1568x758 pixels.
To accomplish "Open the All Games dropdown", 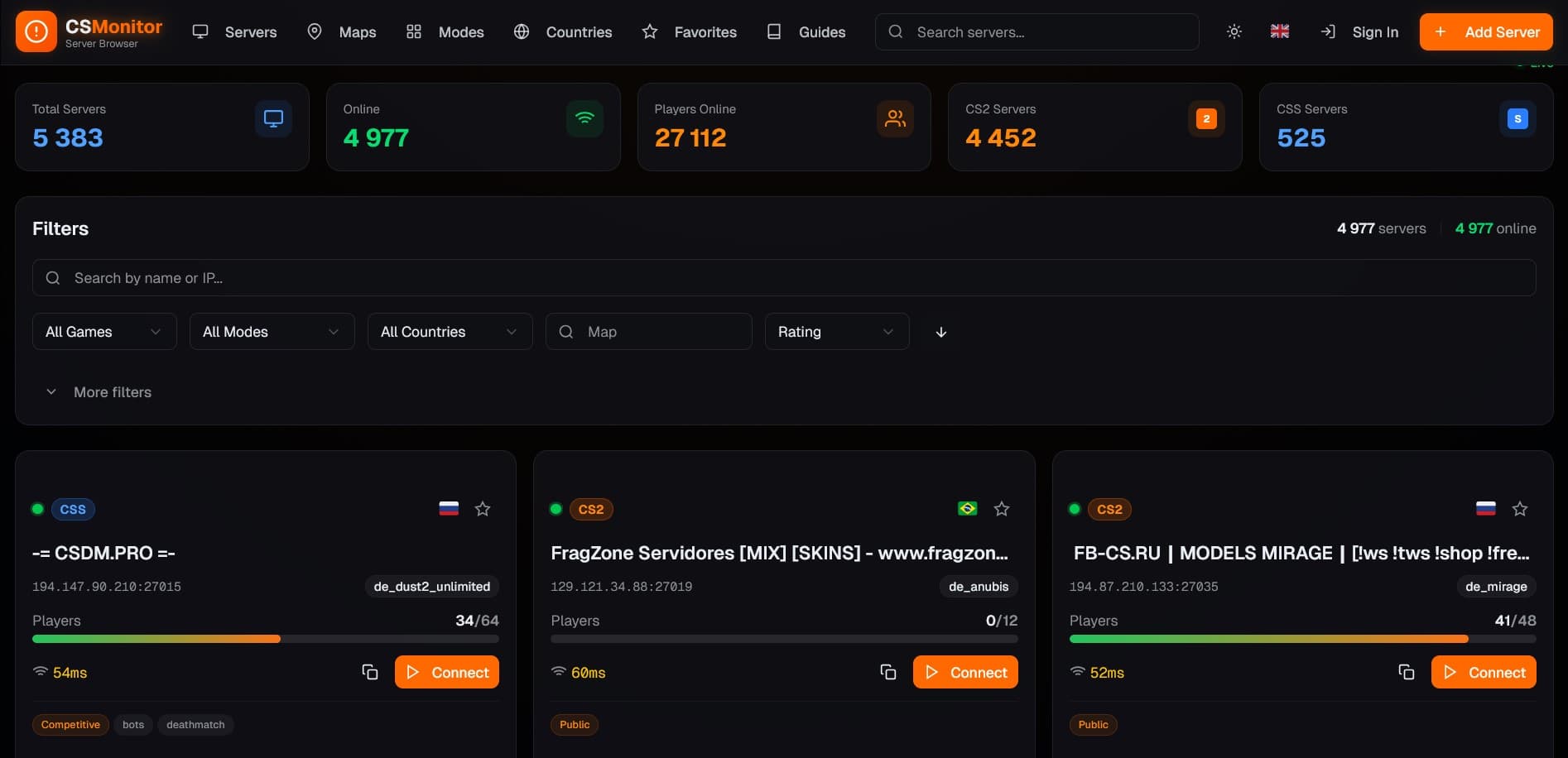I will 103,331.
